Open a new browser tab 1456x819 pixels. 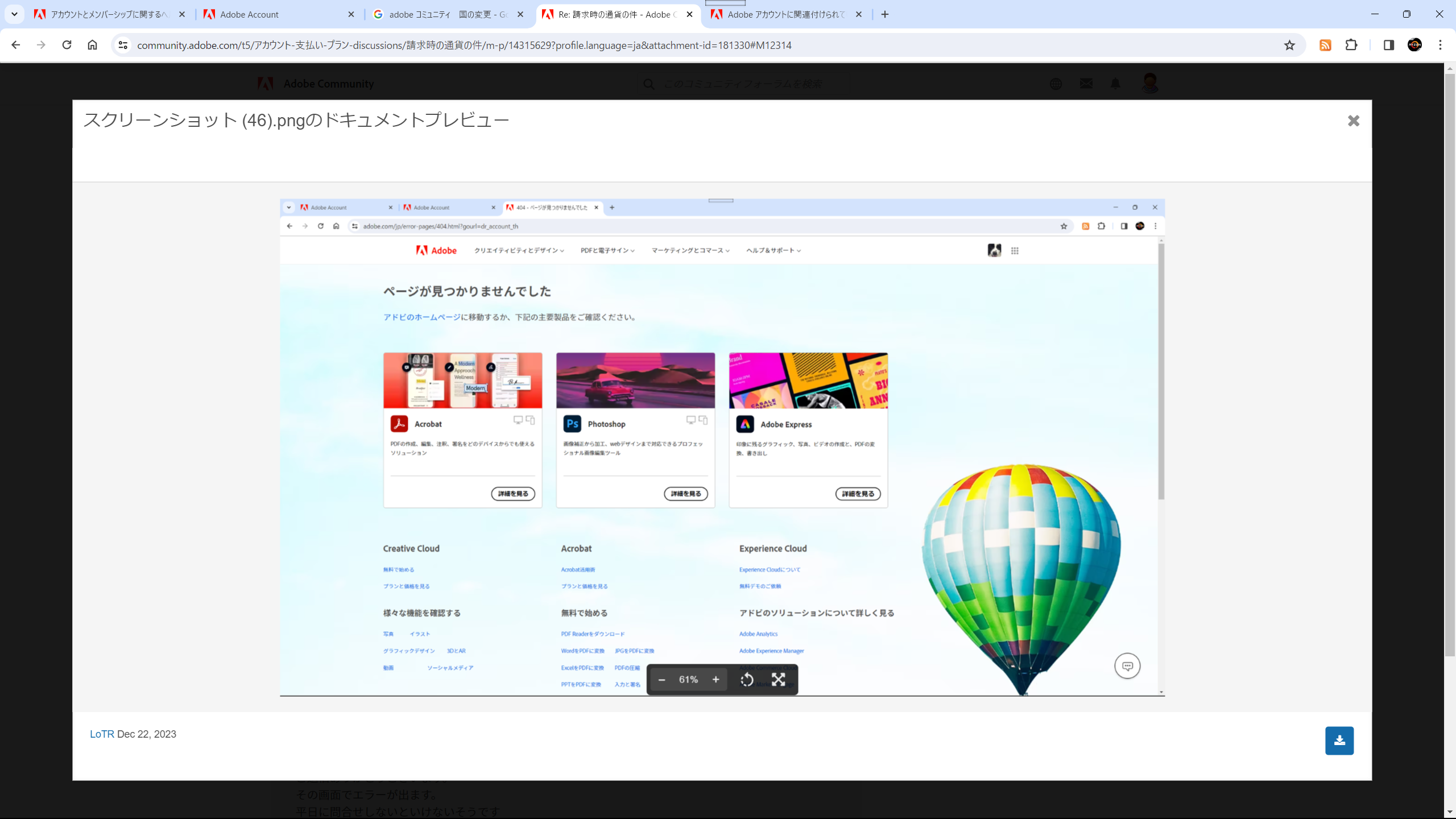click(x=884, y=14)
